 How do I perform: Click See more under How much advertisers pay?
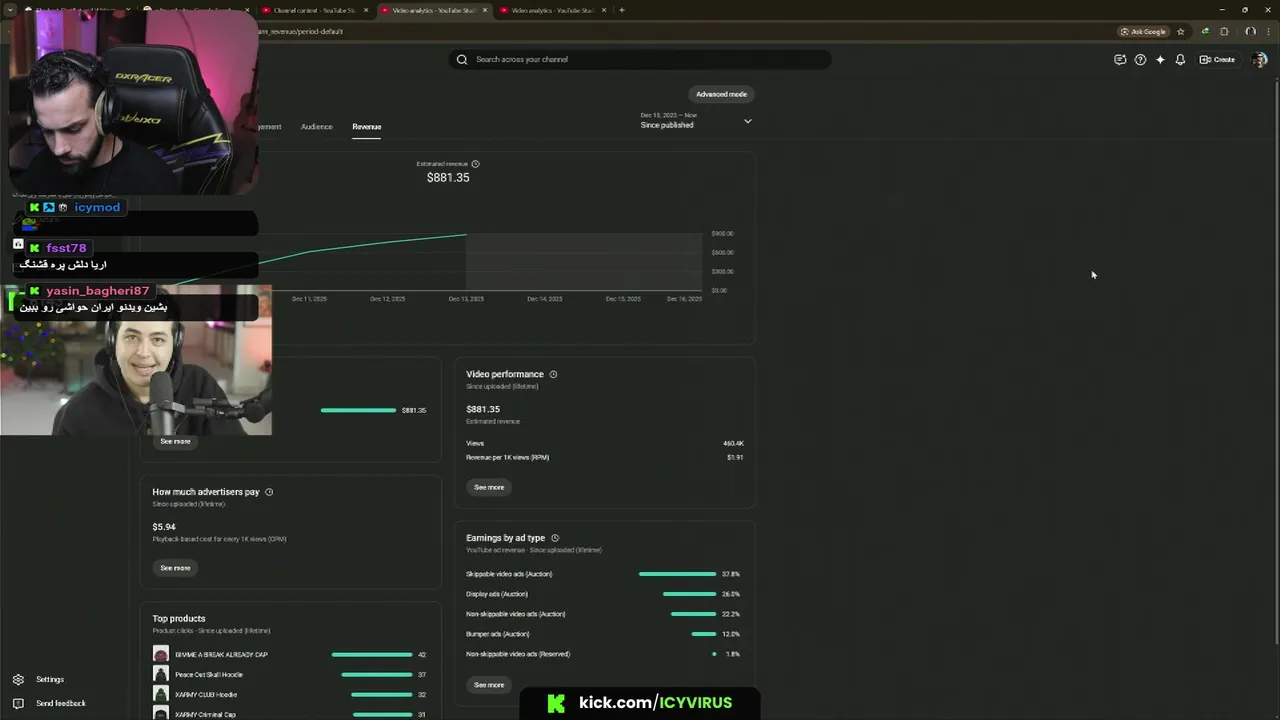coord(175,568)
